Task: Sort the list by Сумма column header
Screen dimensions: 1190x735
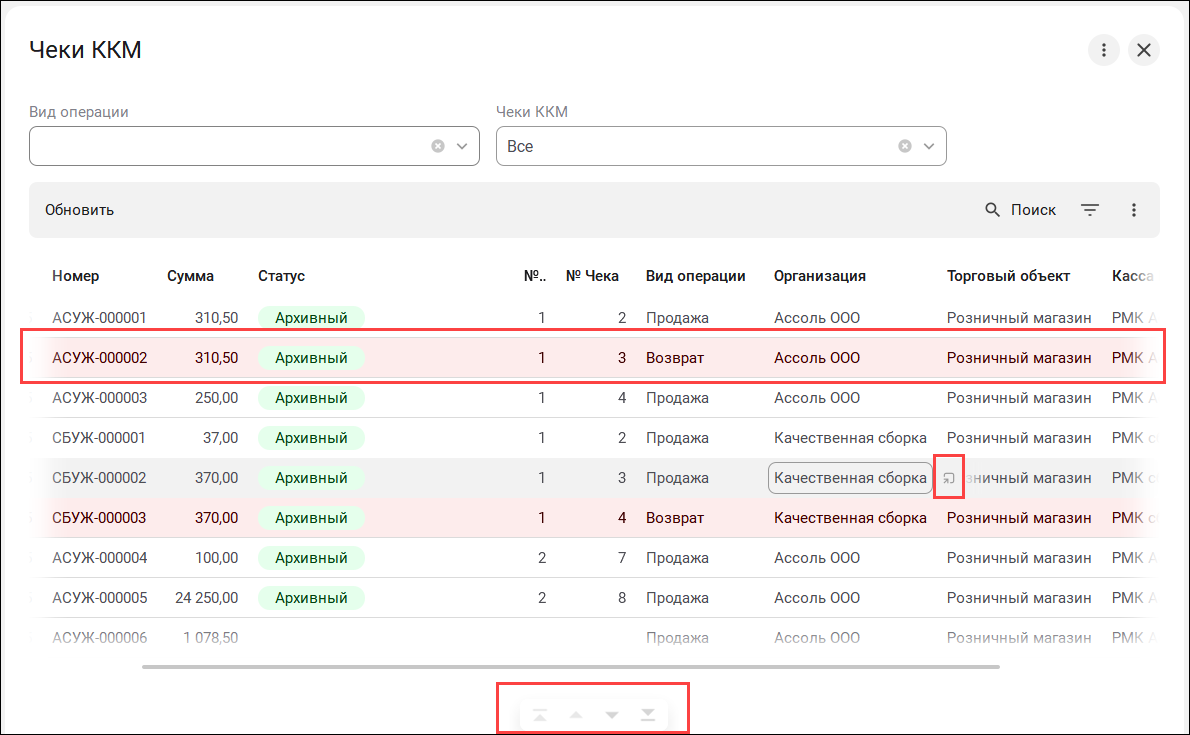Action: coord(190,276)
